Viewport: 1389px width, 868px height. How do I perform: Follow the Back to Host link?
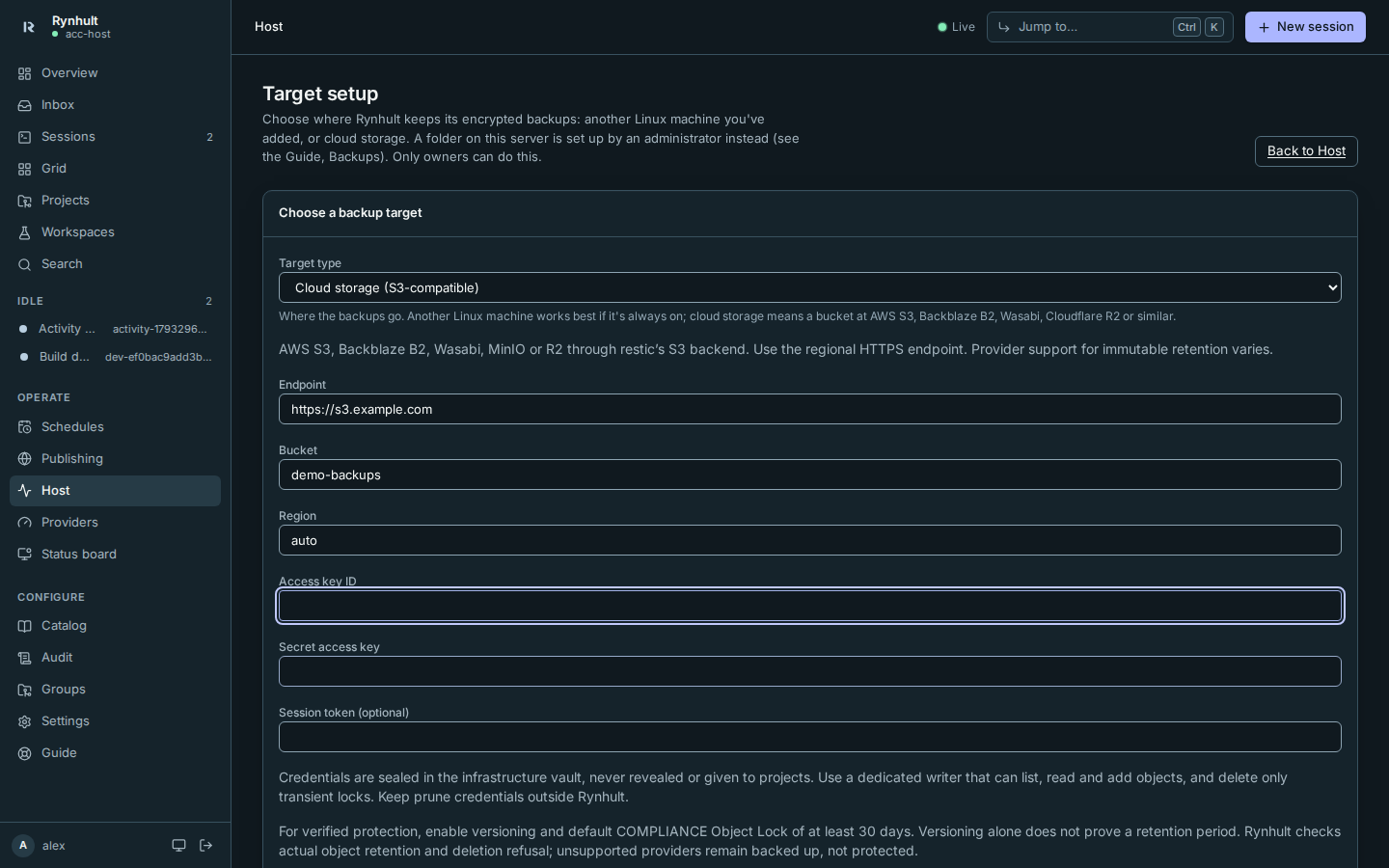[x=1306, y=151]
